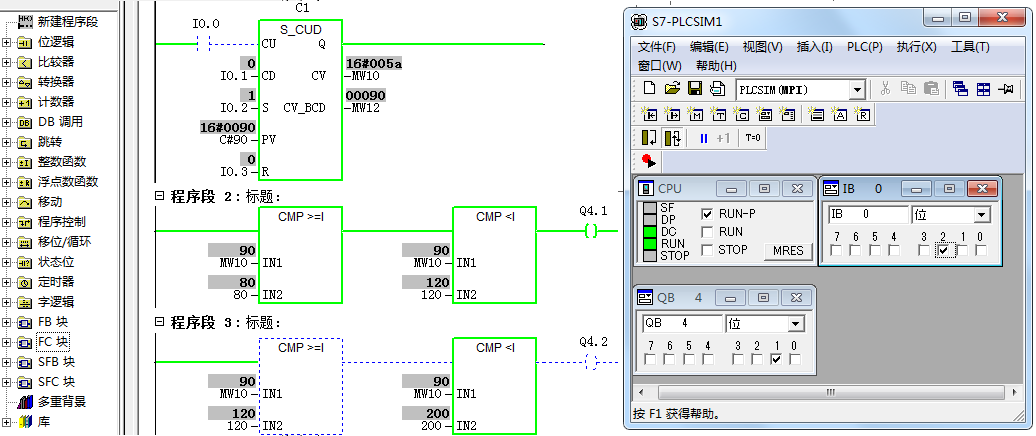Expand the 计数器 tree node
The width and height of the screenshot is (1036, 436).
pos(7,102)
